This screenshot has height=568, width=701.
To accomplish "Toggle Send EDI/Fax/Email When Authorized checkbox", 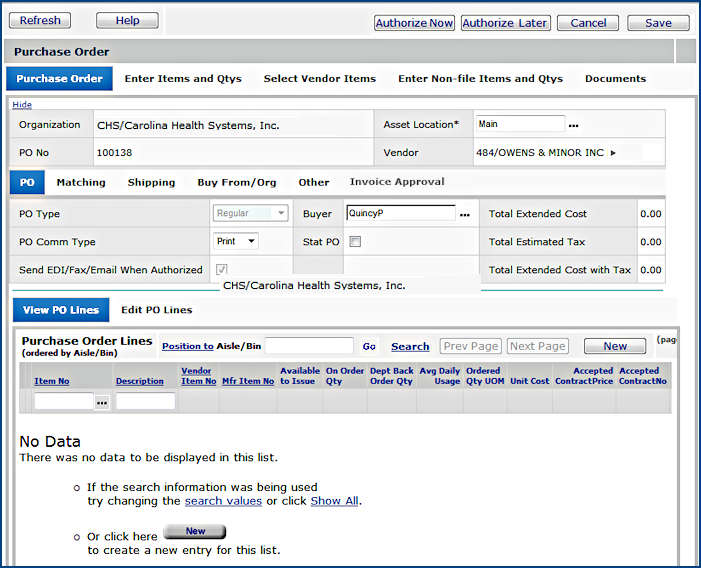I will tap(221, 270).
